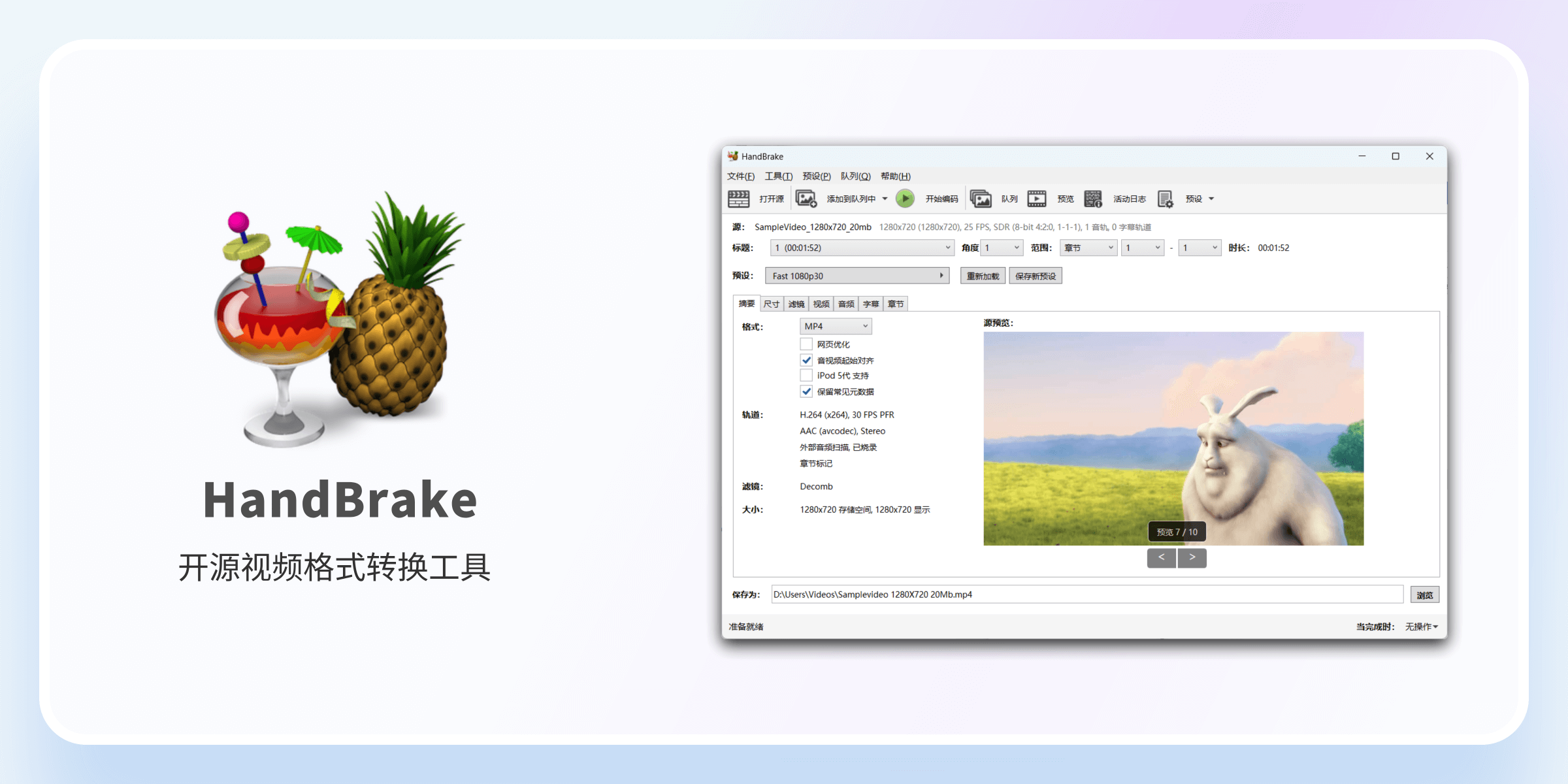Switch to the Video (视频) tab
The width and height of the screenshot is (1568, 784).
(x=821, y=304)
